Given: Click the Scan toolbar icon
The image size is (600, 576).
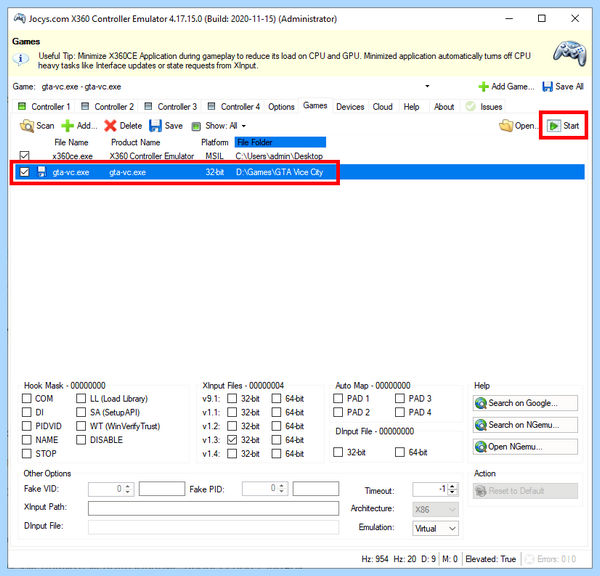Looking at the screenshot, I should (27, 126).
